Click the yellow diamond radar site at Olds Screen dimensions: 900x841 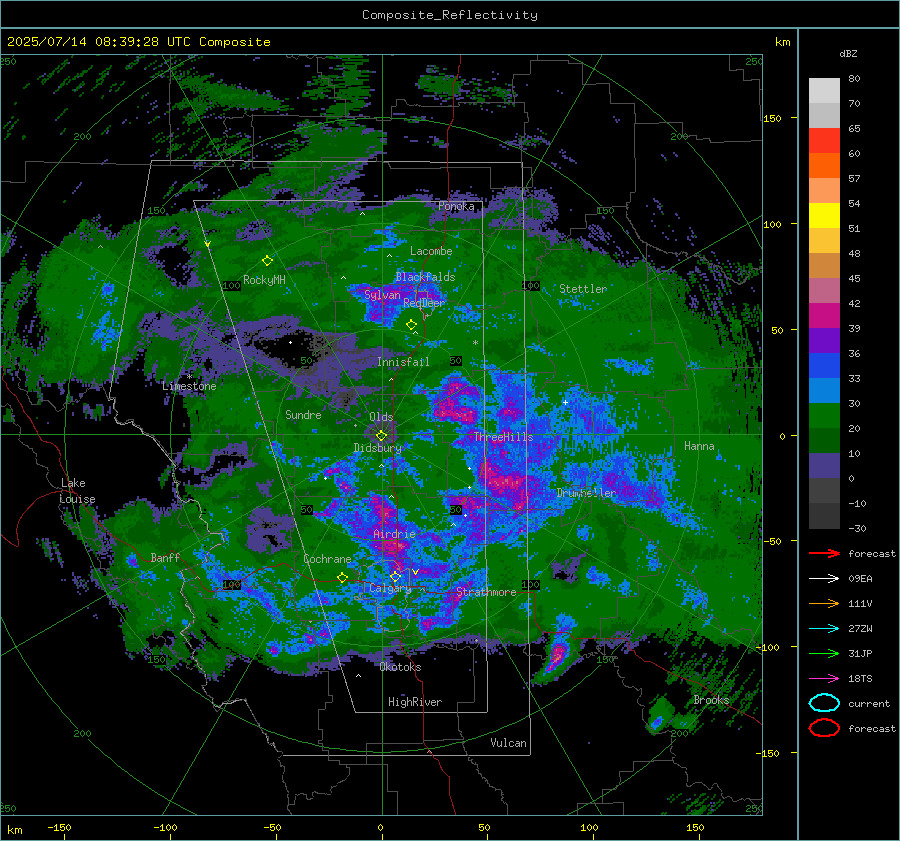[381, 436]
